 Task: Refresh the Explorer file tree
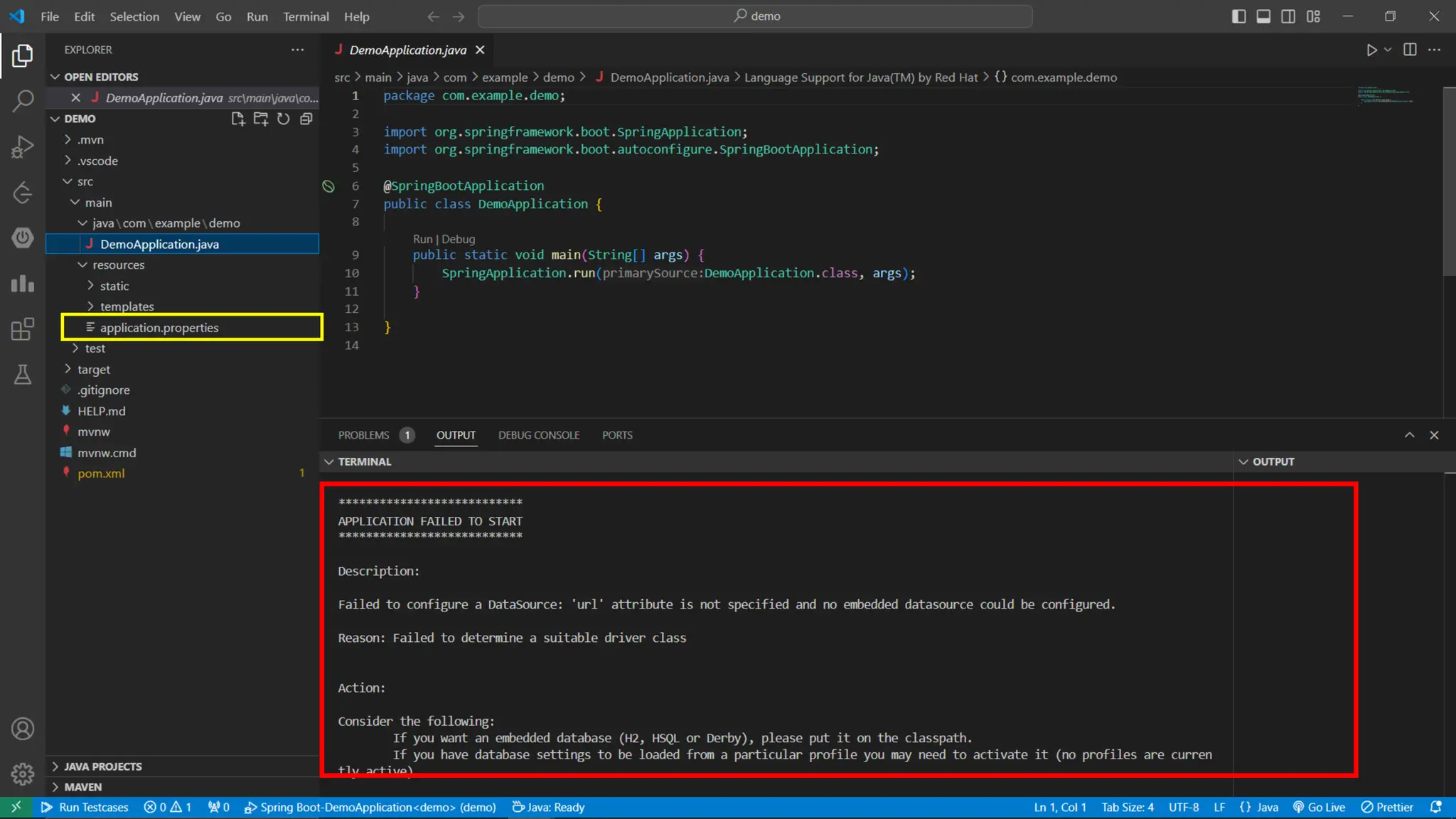pos(283,119)
